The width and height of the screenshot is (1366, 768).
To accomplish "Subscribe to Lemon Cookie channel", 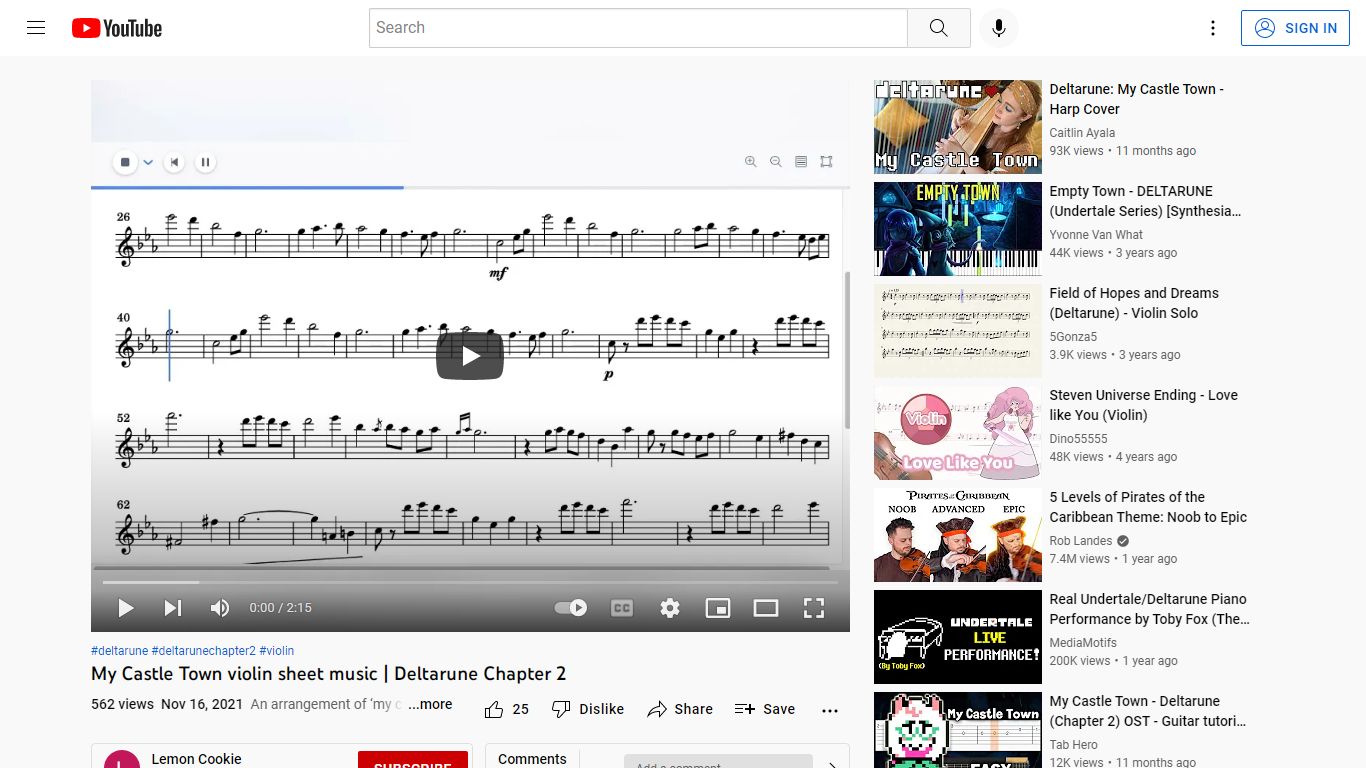I will click(413, 760).
